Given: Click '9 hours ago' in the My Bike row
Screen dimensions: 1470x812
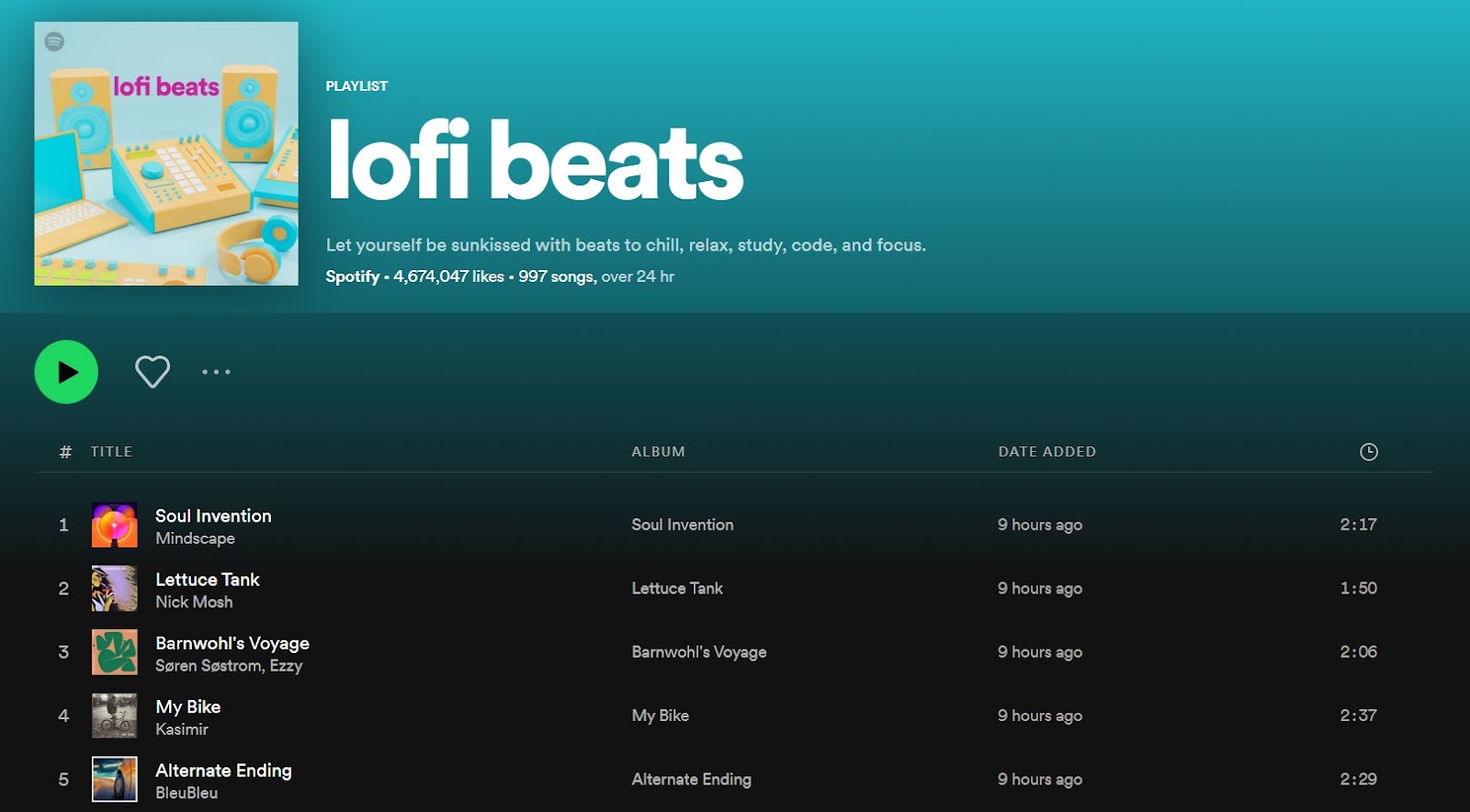Looking at the screenshot, I should tap(1040, 716).
